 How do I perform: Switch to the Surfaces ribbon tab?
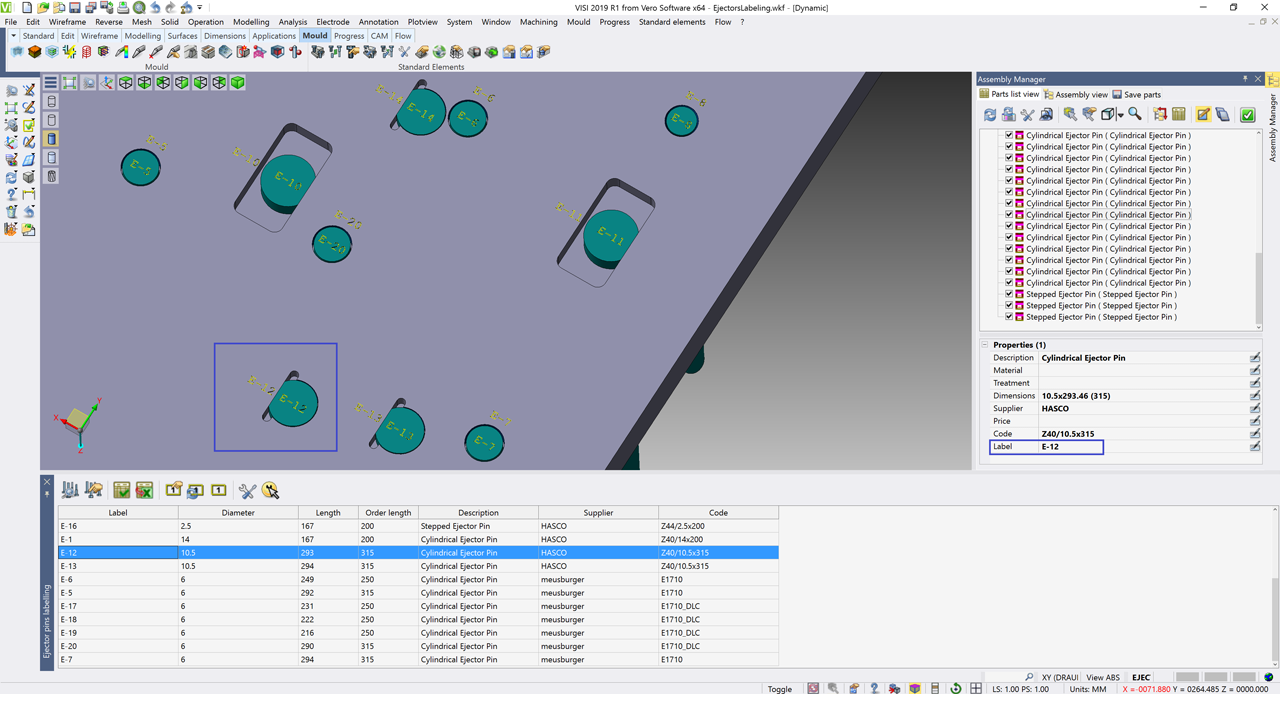point(182,36)
